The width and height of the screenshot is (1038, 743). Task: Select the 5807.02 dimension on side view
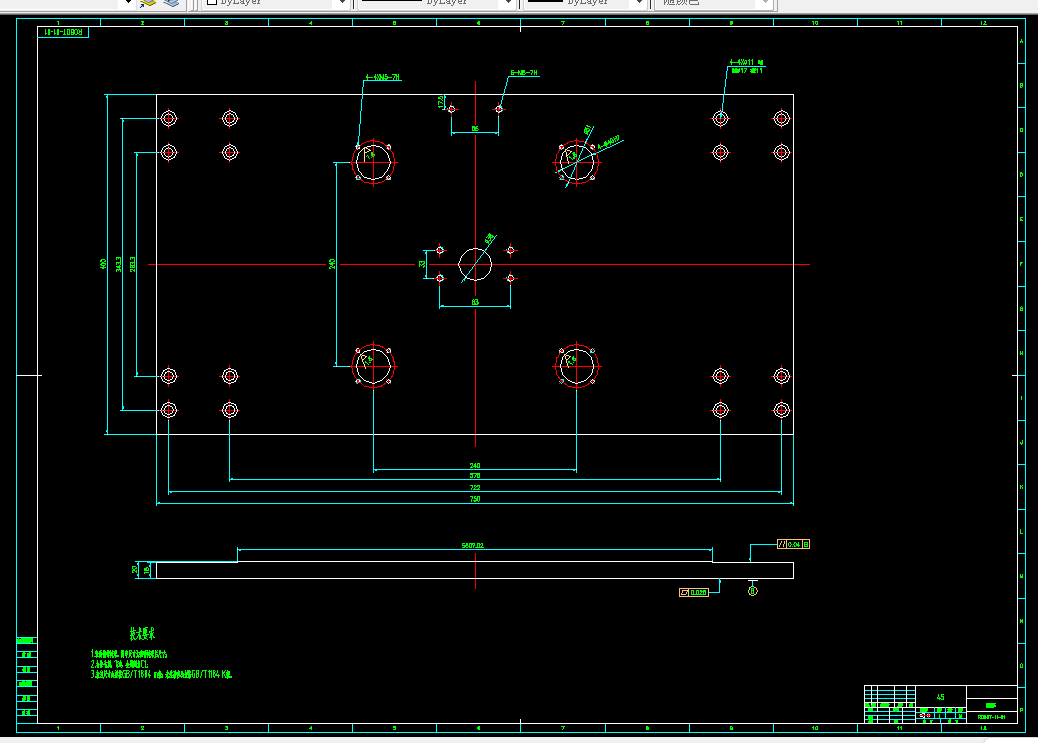coord(473,545)
